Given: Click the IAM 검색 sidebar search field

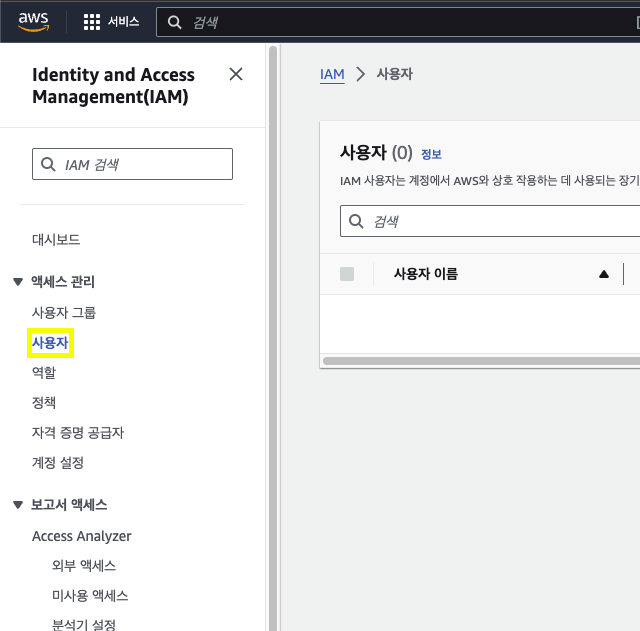Looking at the screenshot, I should (x=132, y=164).
